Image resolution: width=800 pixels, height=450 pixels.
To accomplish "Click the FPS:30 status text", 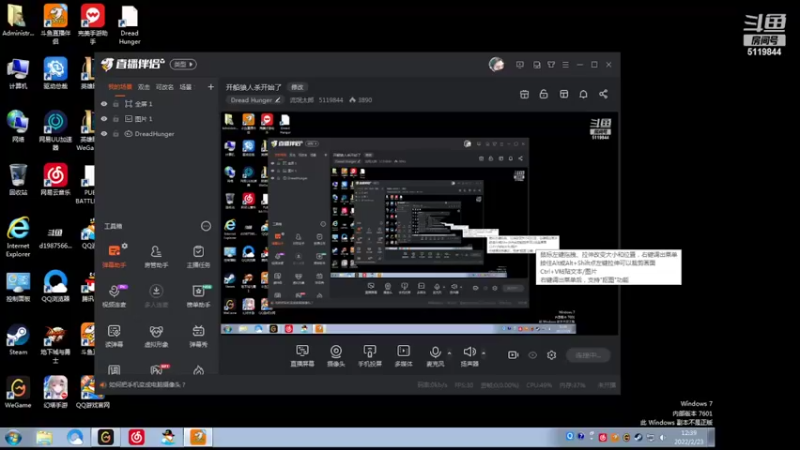I will coord(463,385).
